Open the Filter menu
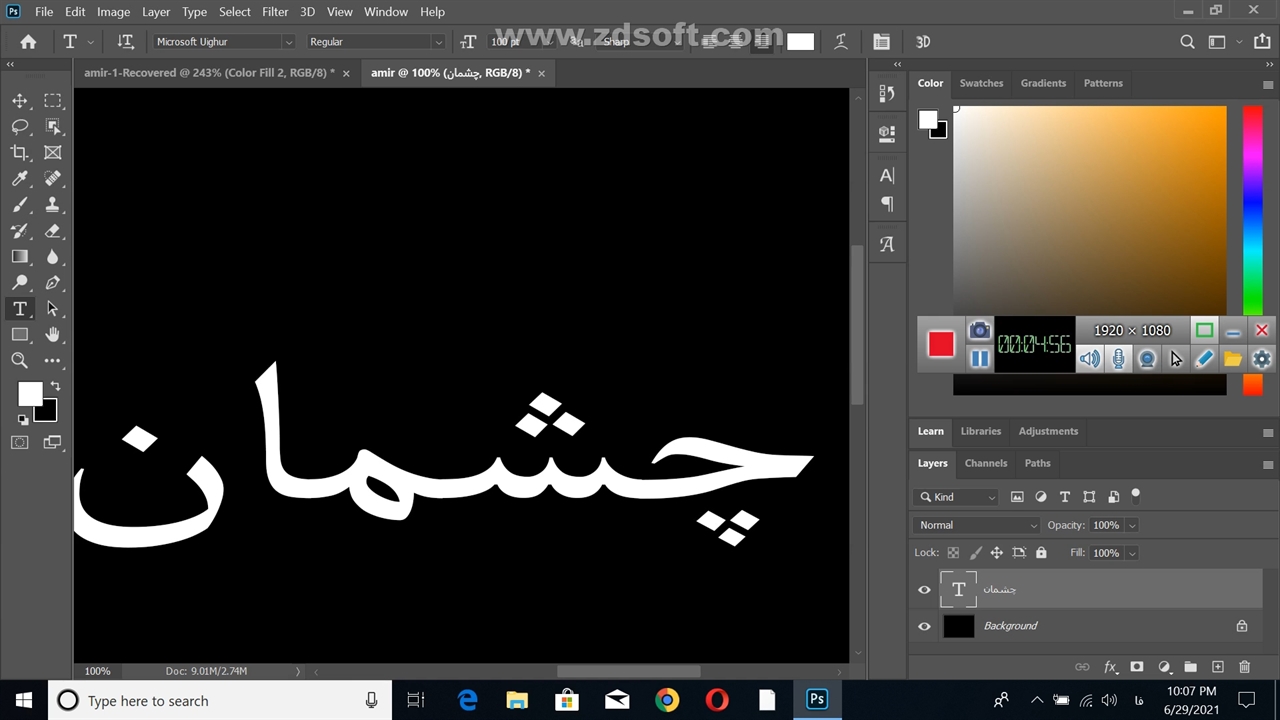The image size is (1280, 720). pos(275,12)
